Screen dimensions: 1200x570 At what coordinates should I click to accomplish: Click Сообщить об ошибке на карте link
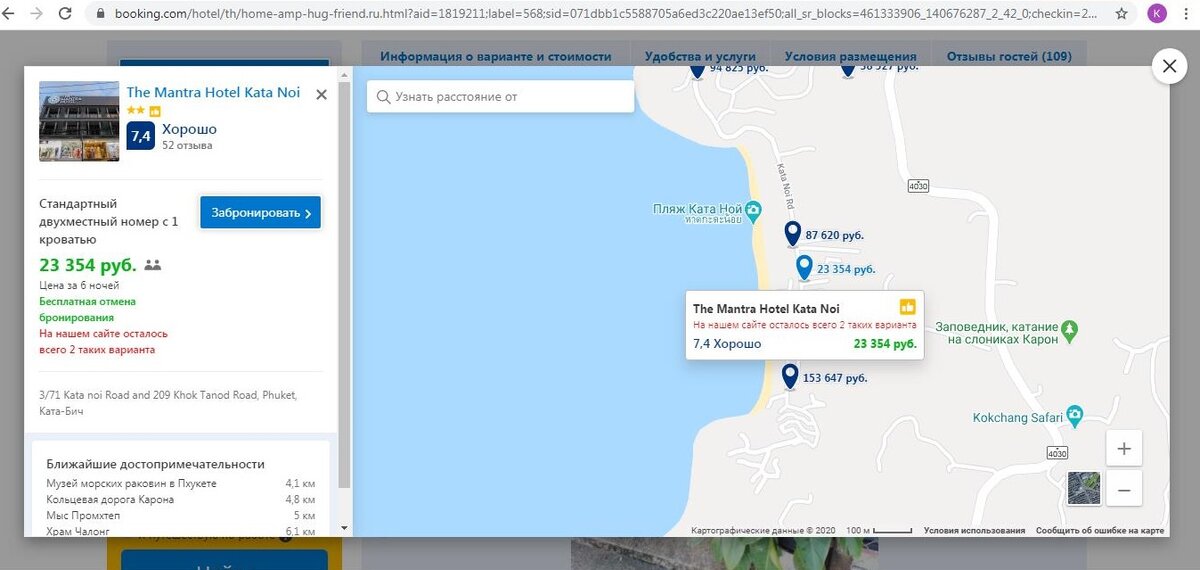pyautogui.click(x=1100, y=530)
